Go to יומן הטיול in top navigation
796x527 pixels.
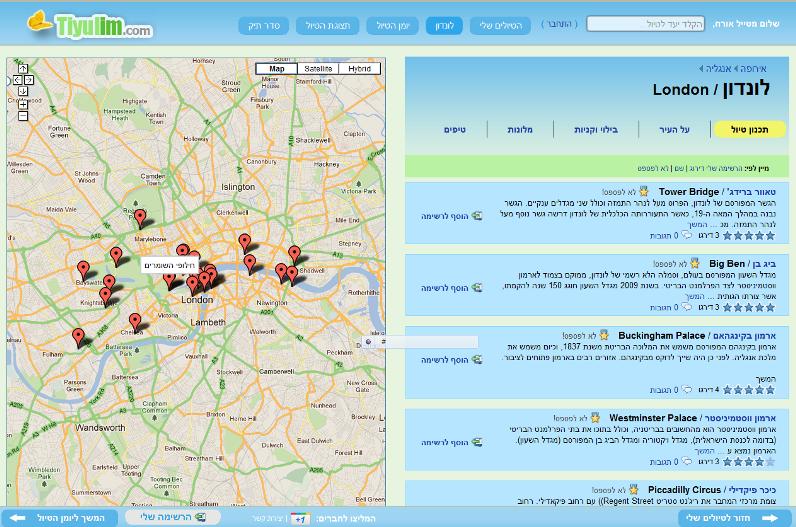click(392, 26)
